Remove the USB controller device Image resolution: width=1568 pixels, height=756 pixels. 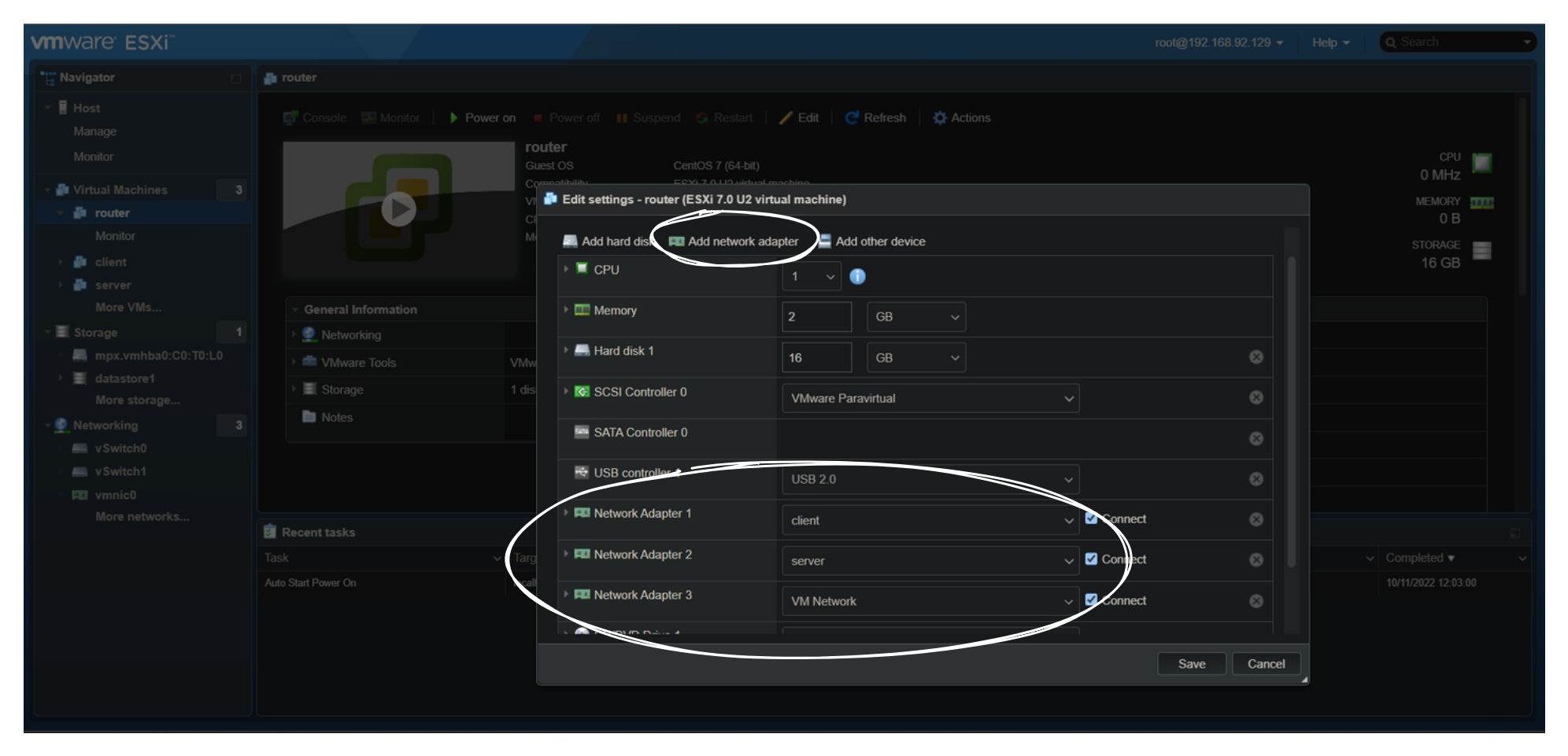click(x=1256, y=479)
